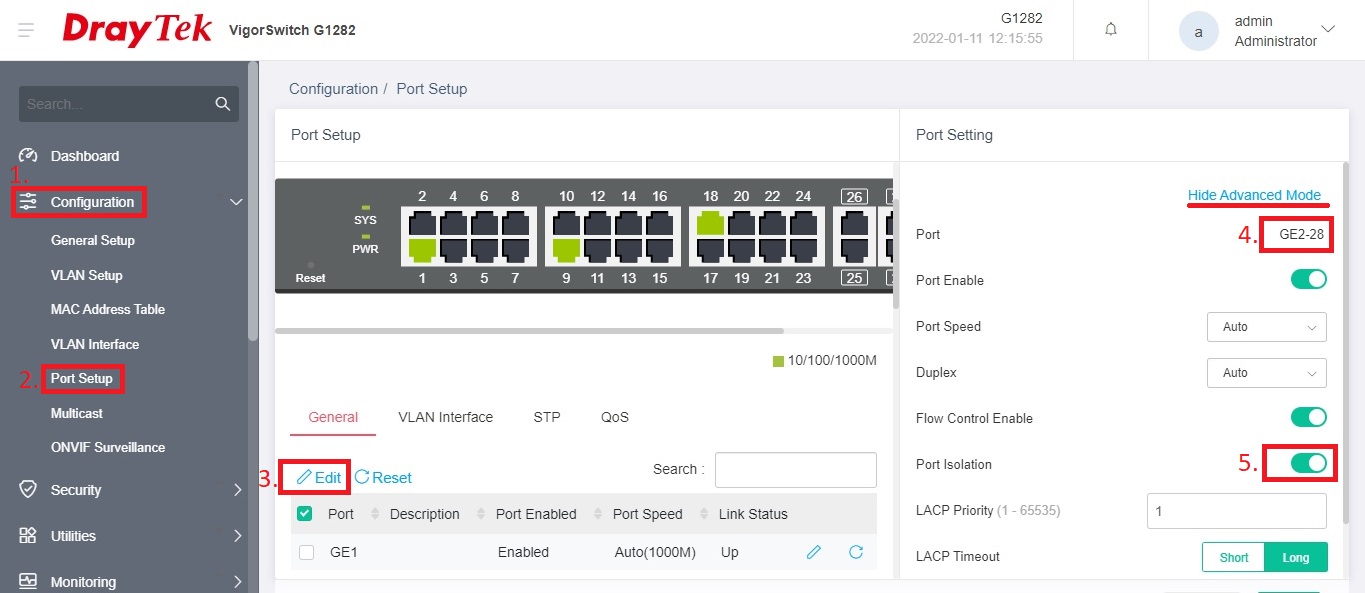This screenshot has height=593, width=1365.
Task: Select Short LACP Timeout button
Action: click(x=1233, y=557)
